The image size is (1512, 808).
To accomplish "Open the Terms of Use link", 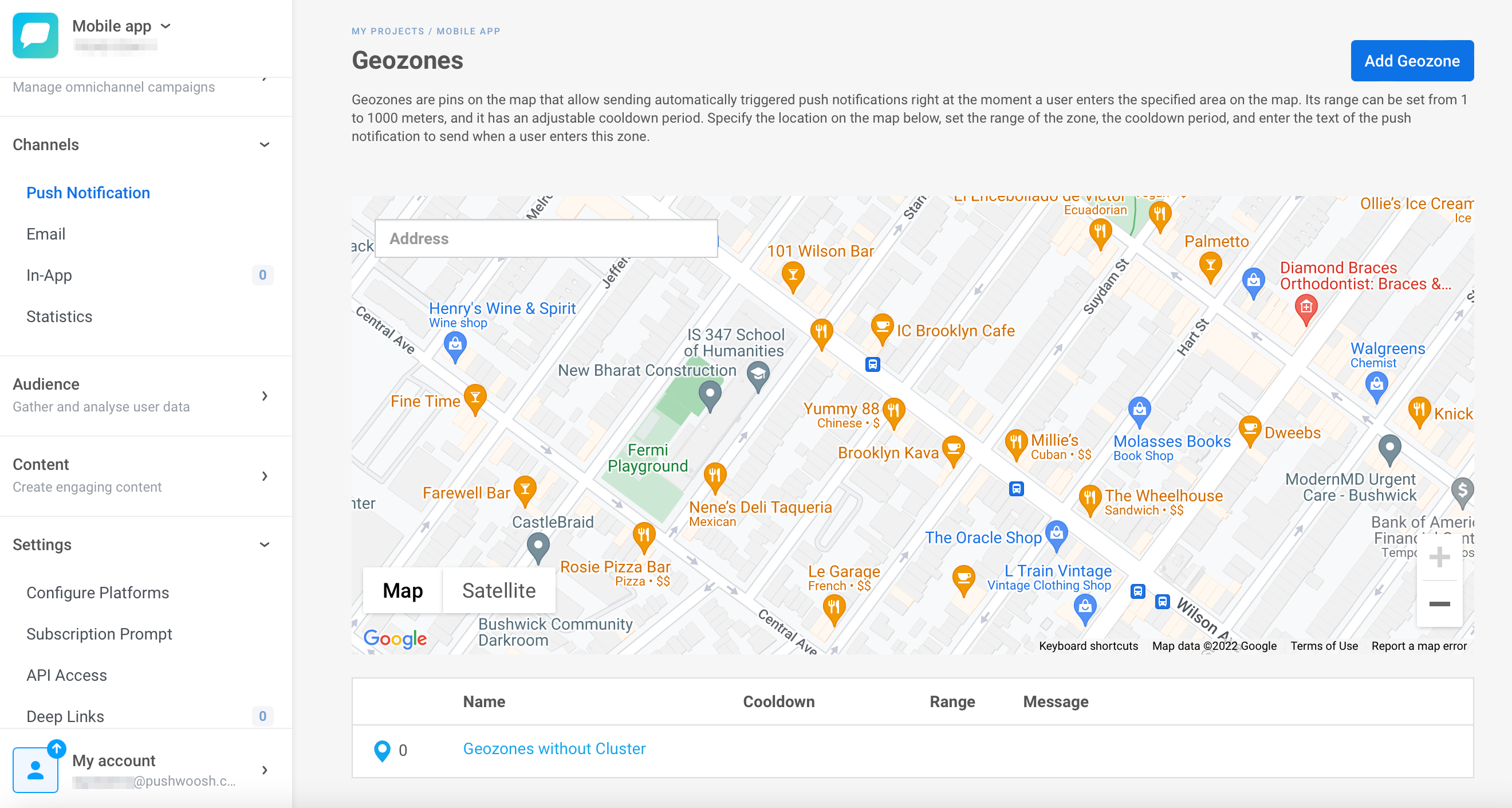I will pos(1324,646).
